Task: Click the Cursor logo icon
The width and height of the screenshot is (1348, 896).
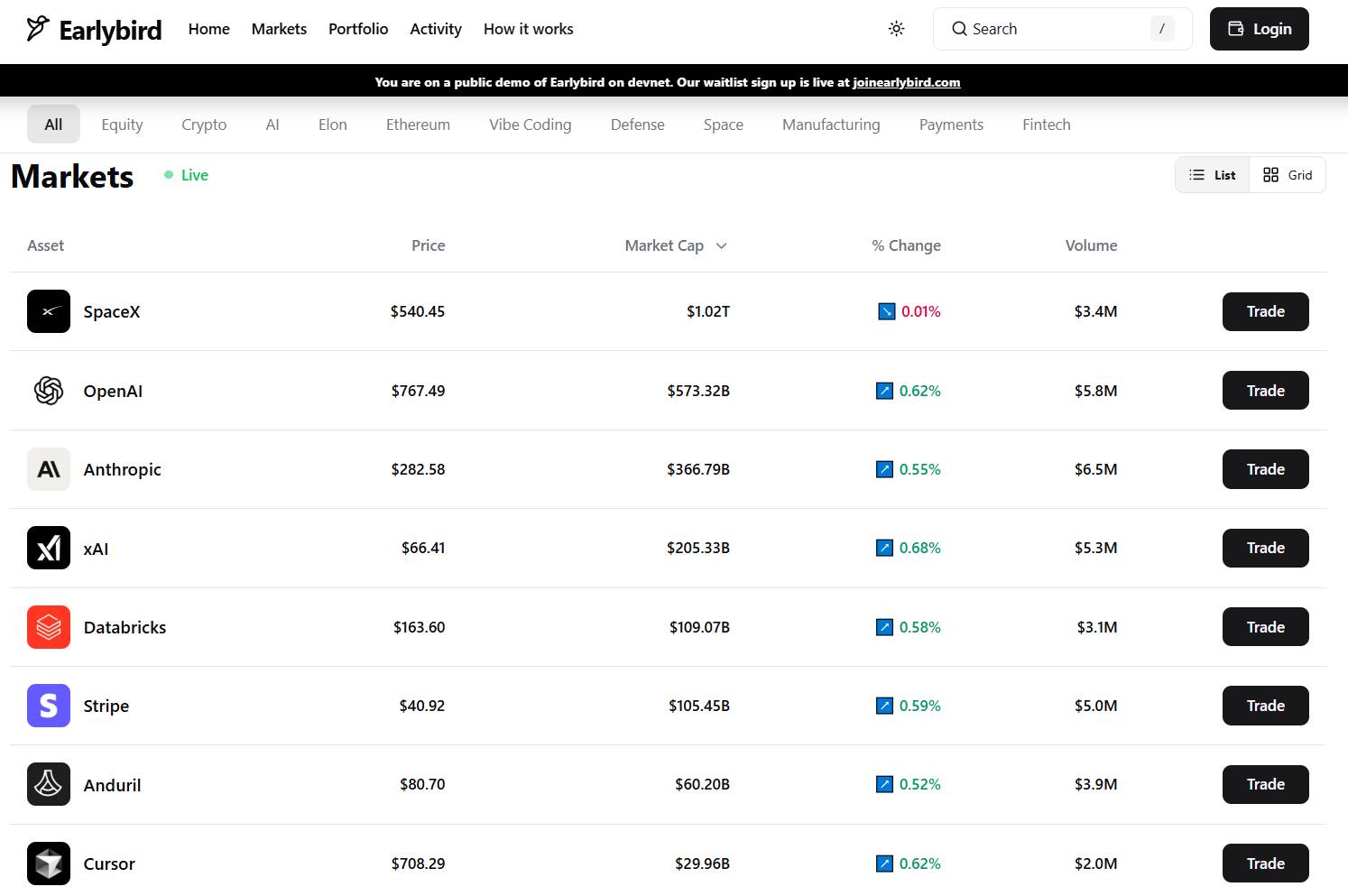Action: 49,864
